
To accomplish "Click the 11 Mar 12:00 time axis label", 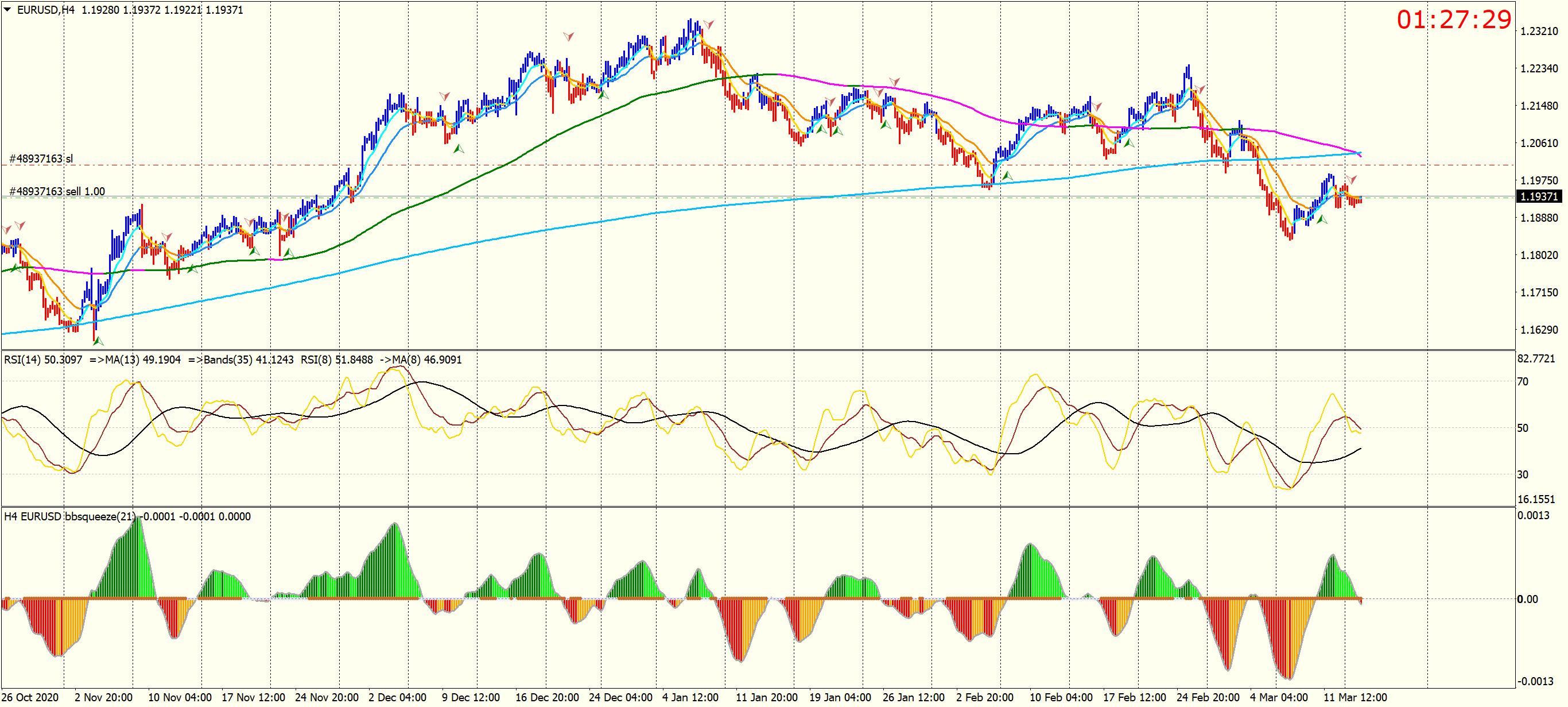I will click(x=1355, y=697).
